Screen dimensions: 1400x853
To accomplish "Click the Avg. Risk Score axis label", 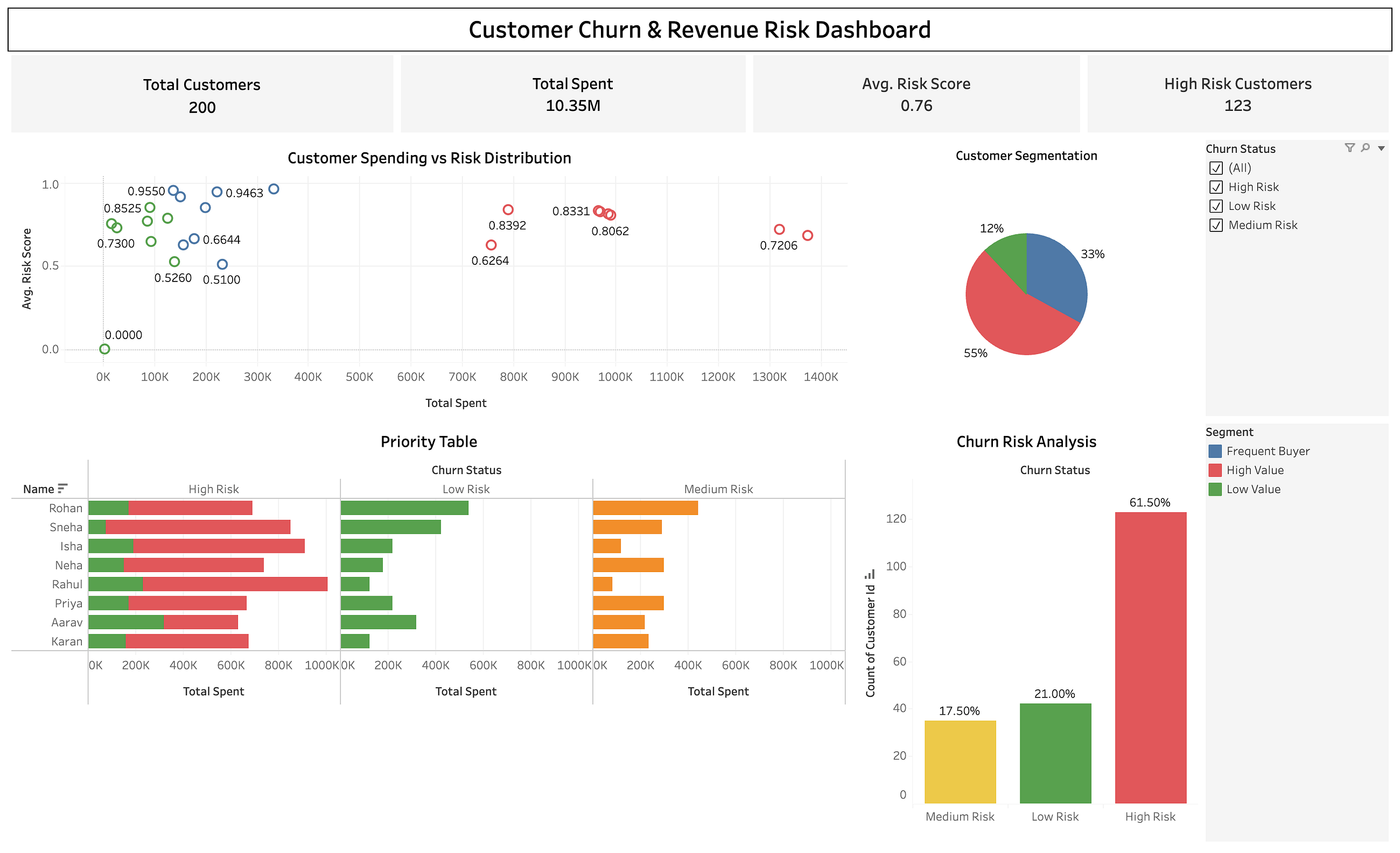I will (27, 269).
